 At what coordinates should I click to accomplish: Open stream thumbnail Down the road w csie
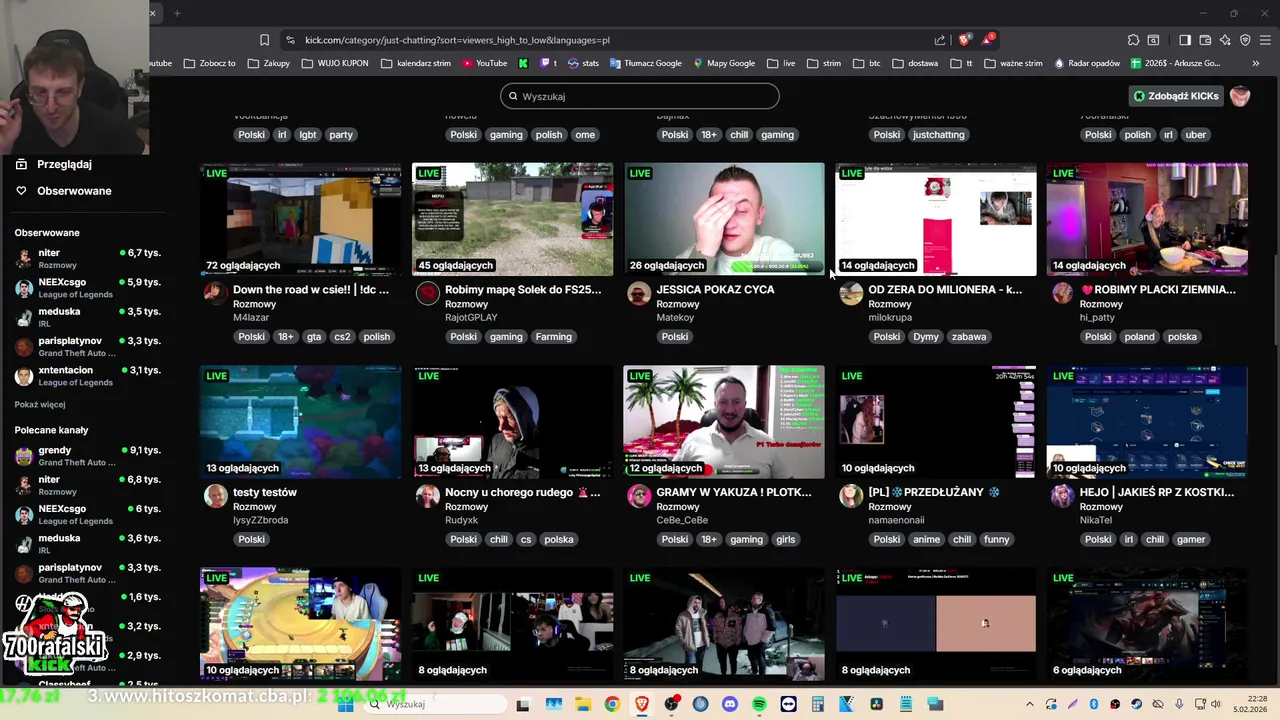pyautogui.click(x=300, y=219)
